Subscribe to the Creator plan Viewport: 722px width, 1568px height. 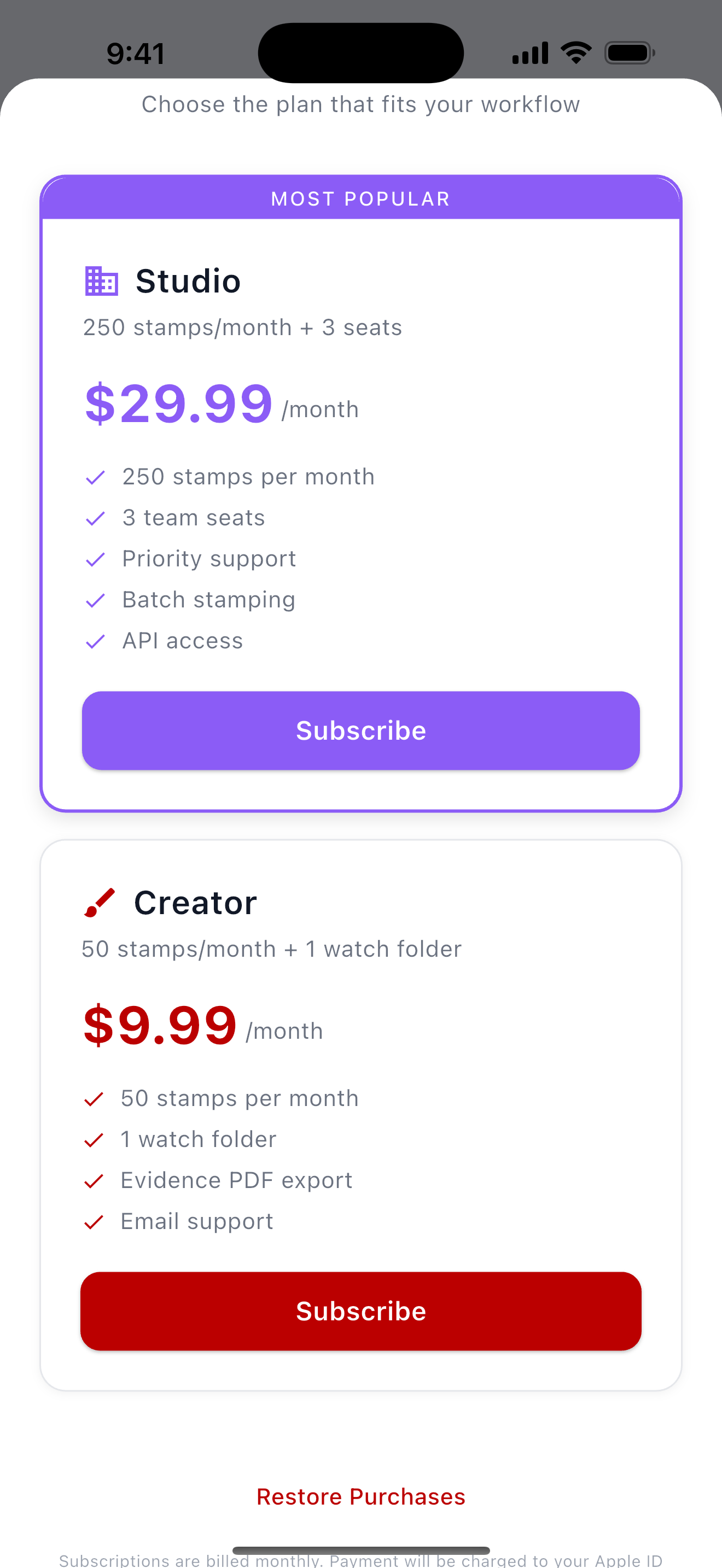pos(361,1311)
